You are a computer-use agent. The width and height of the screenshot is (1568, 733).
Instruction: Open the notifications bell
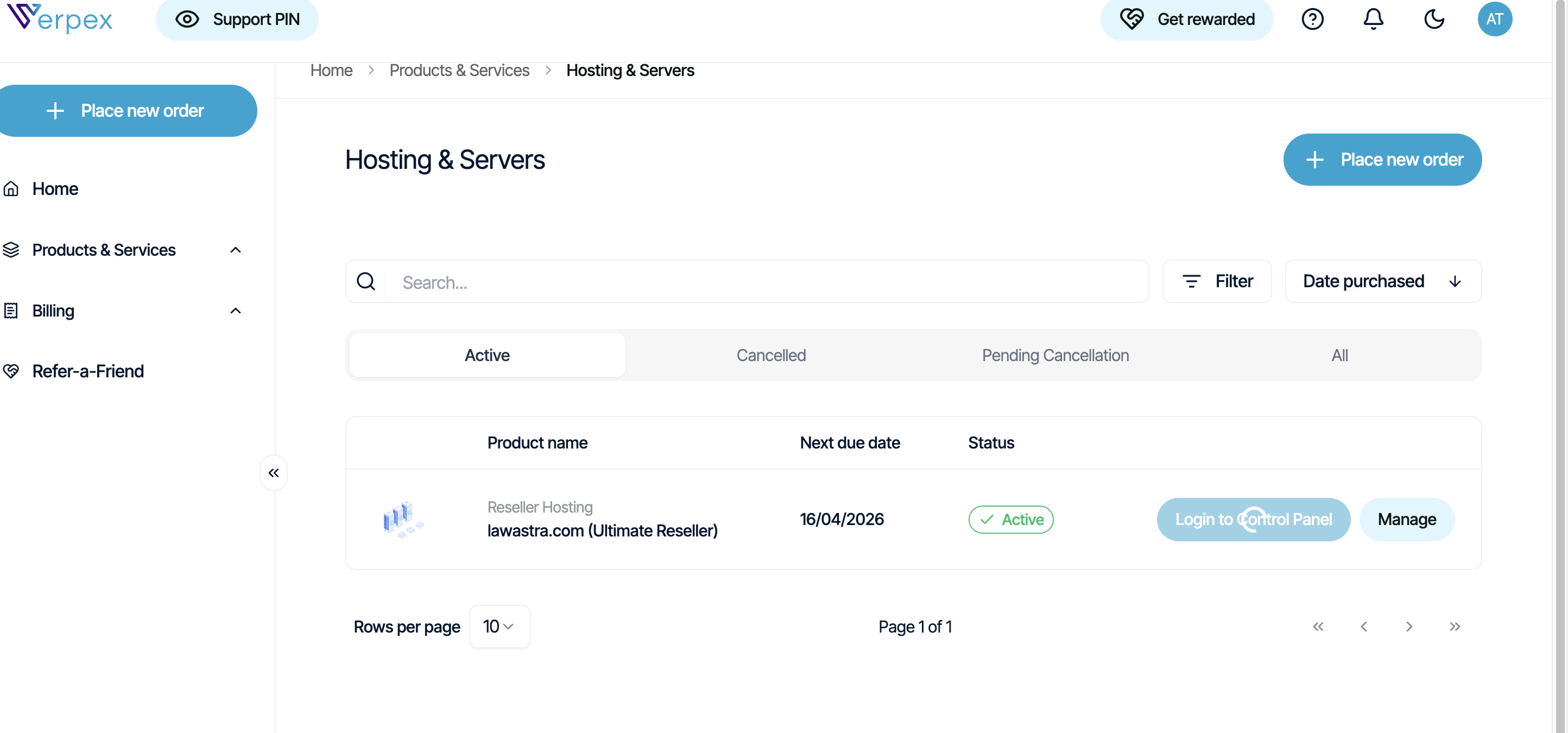(x=1373, y=20)
